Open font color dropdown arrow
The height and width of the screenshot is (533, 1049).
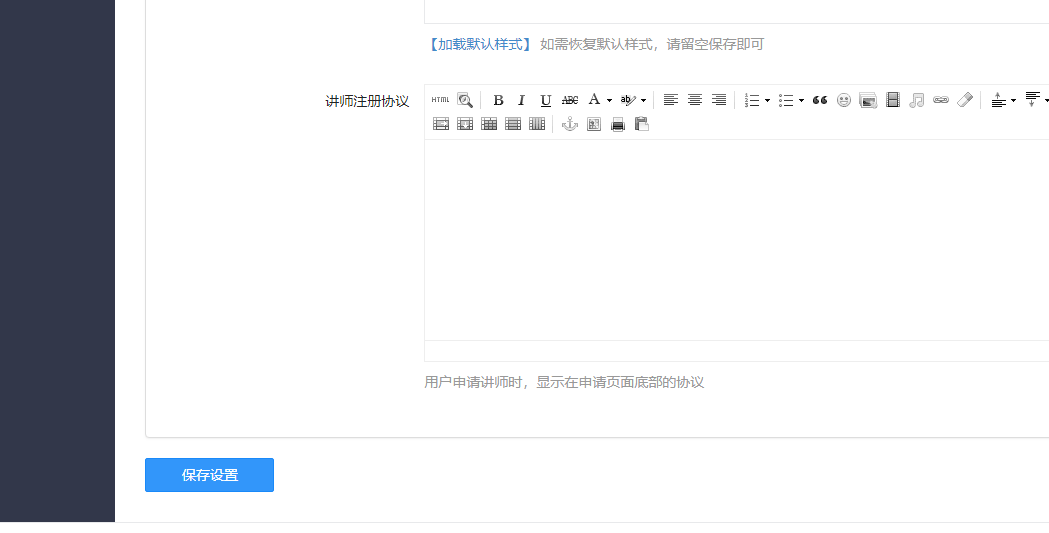[x=609, y=101]
